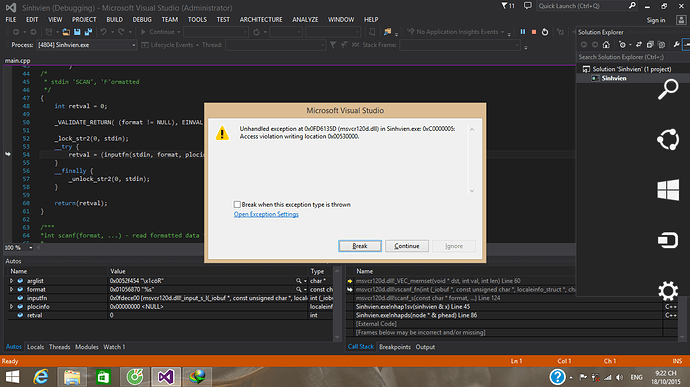Switch to the Locals tab
This screenshot has width=690, height=387.
35,347
